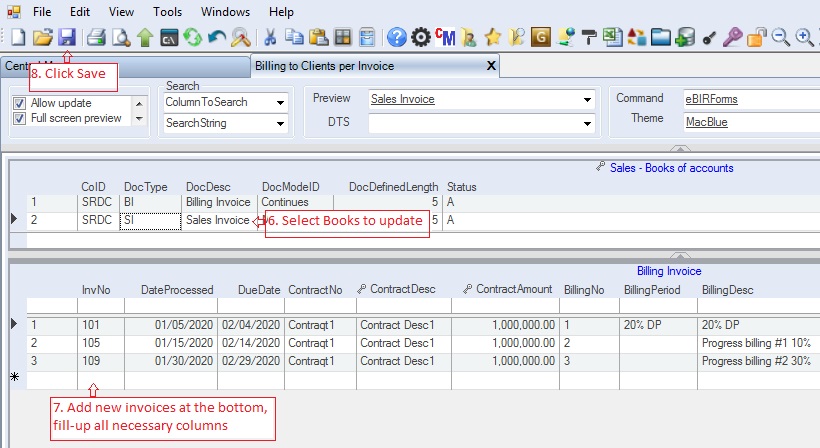The height and width of the screenshot is (448, 820).
Task: Click the yellow star favorites icon
Action: (492, 38)
